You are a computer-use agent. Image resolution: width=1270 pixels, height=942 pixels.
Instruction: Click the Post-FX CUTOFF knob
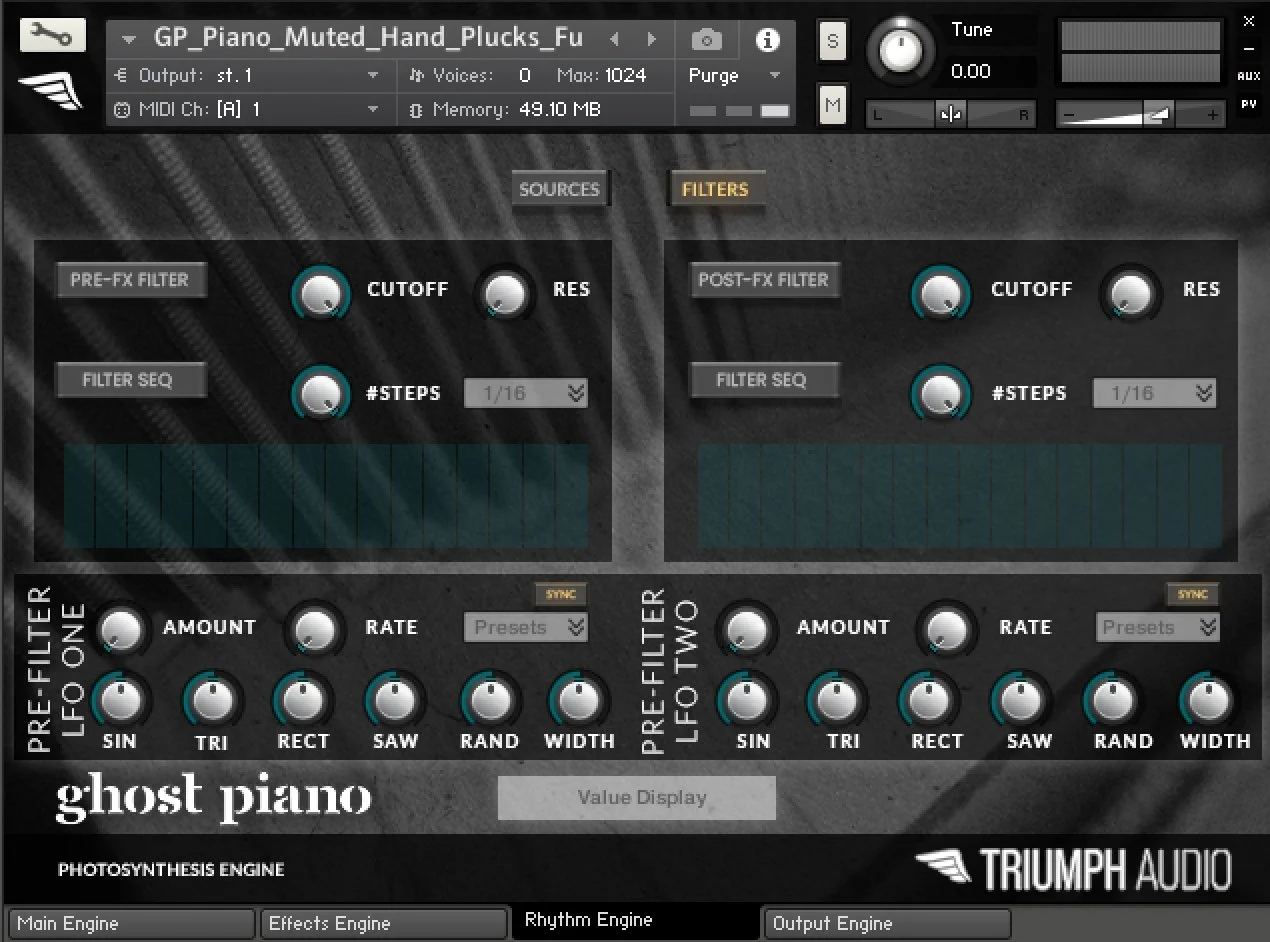[x=941, y=293]
